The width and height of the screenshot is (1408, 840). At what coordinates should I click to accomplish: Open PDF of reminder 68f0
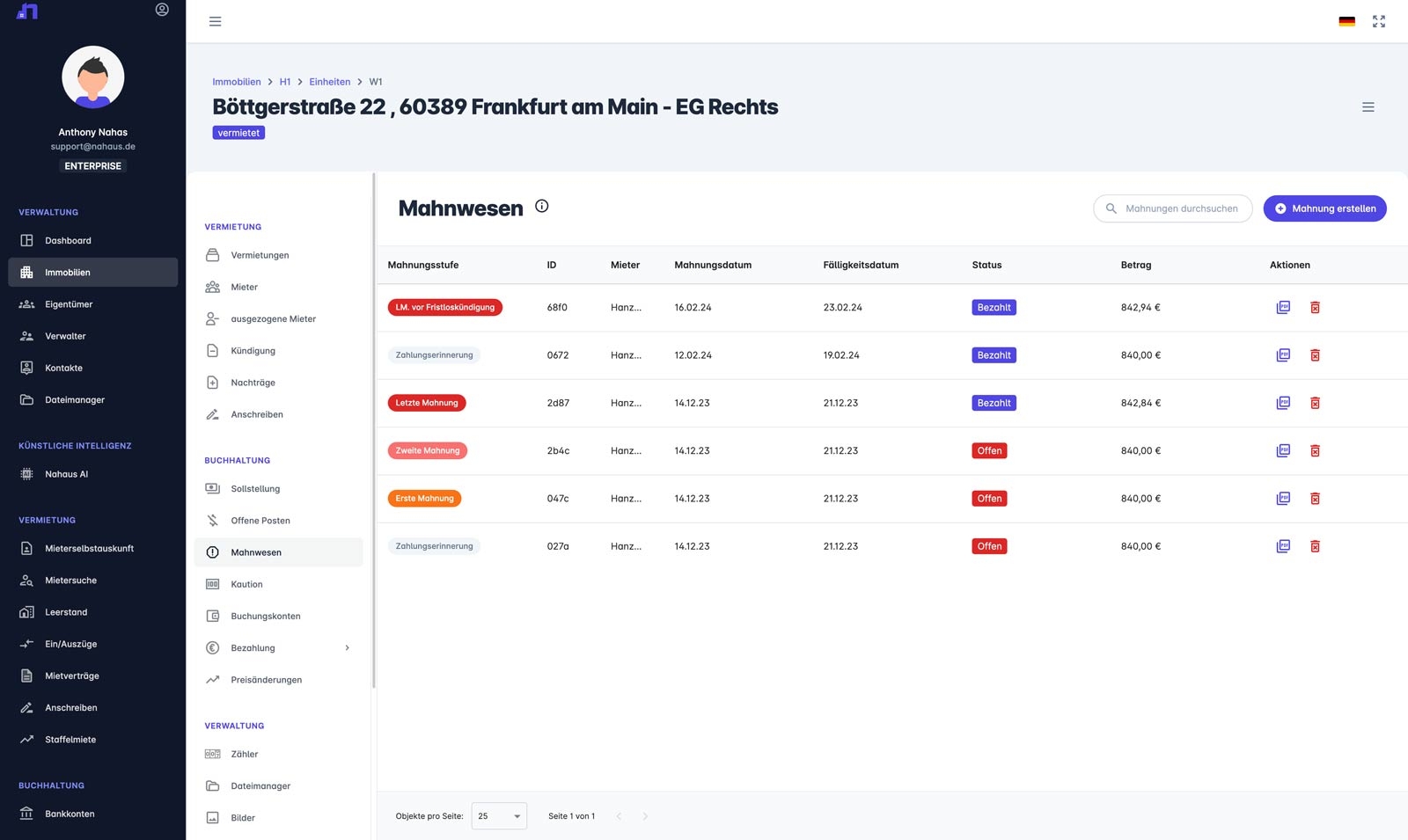pos(1283,308)
